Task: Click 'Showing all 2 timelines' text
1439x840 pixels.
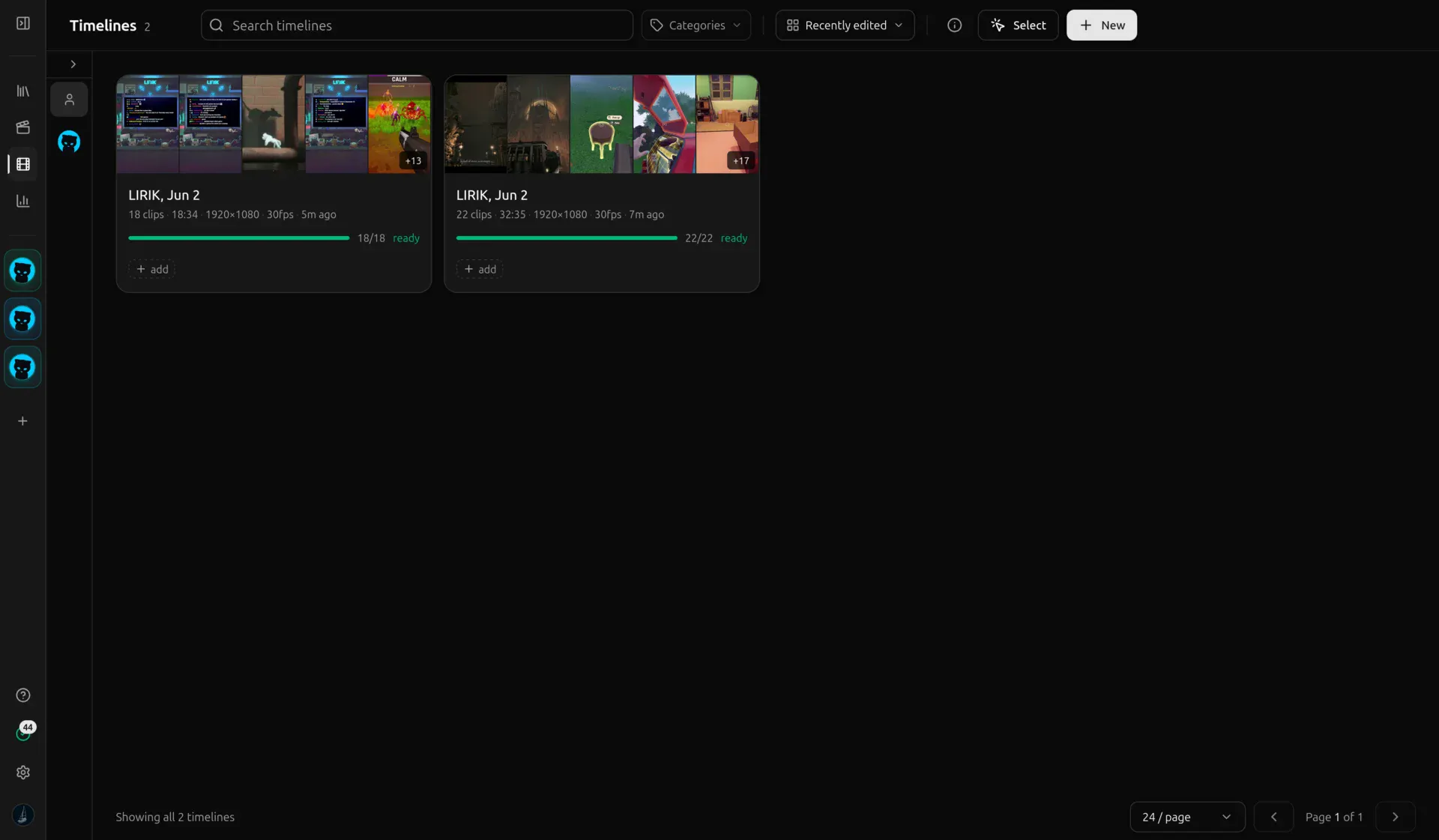Action: [175, 817]
